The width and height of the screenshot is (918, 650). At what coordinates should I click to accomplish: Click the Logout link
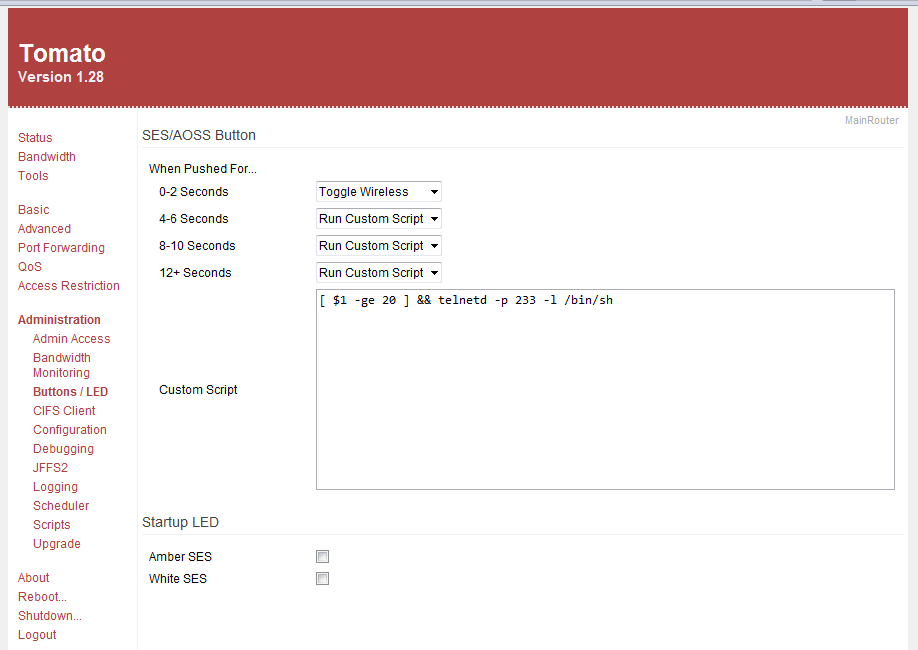(37, 635)
